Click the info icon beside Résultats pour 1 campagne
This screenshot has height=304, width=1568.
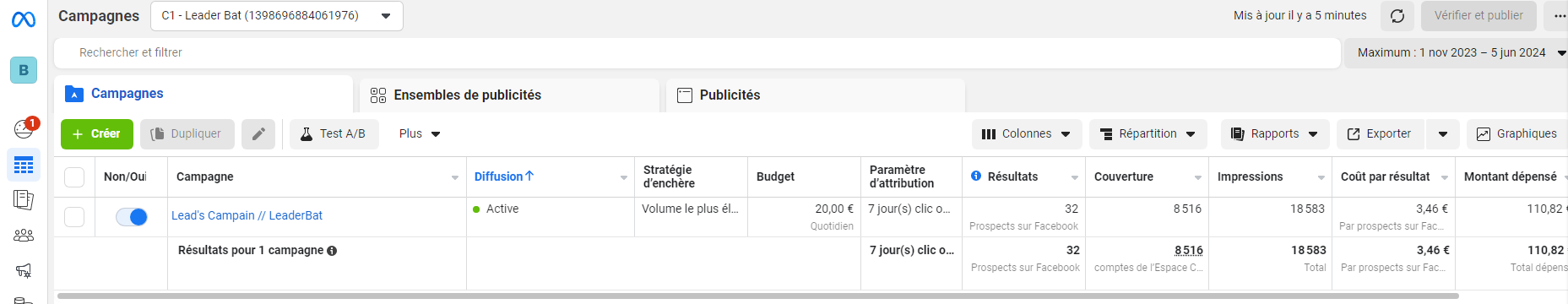pyautogui.click(x=332, y=251)
